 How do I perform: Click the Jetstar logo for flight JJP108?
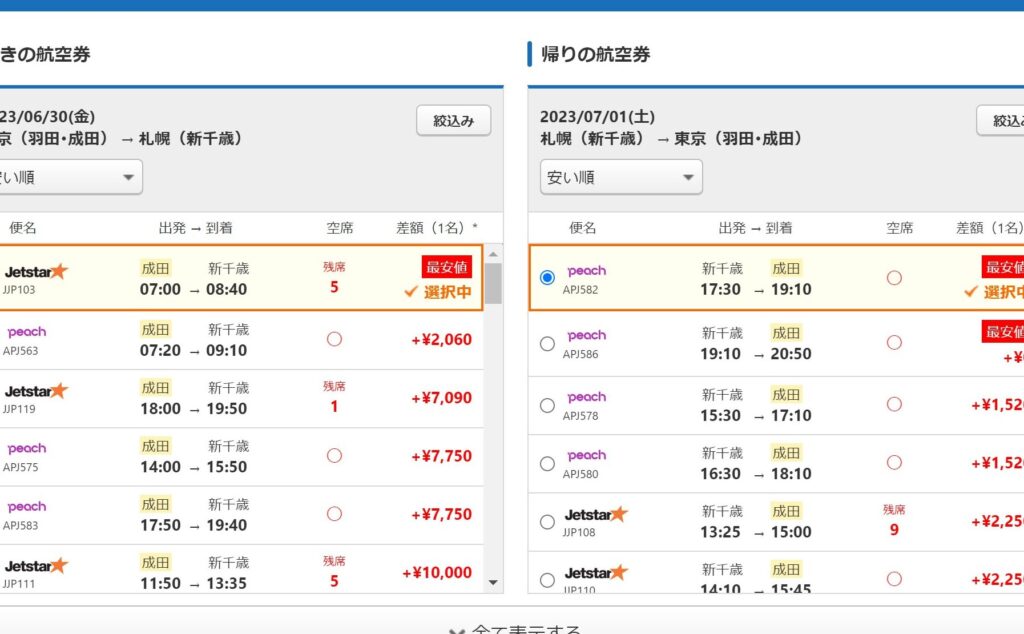tap(596, 515)
